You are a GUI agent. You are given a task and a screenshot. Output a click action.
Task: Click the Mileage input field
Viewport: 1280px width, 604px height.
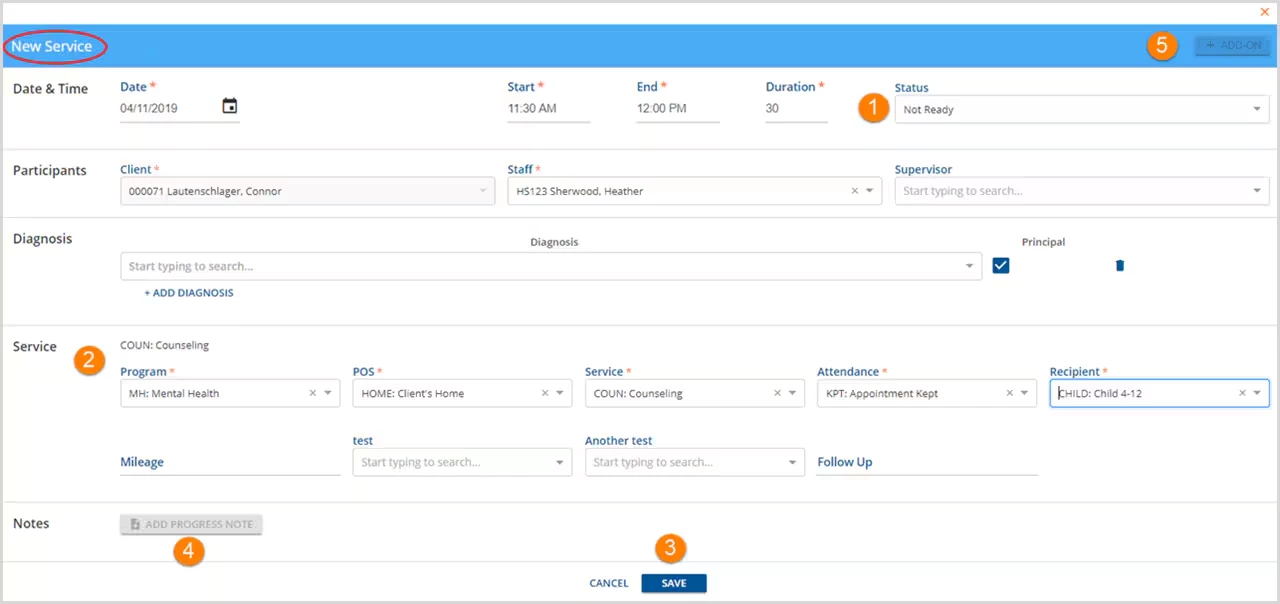pos(230,462)
